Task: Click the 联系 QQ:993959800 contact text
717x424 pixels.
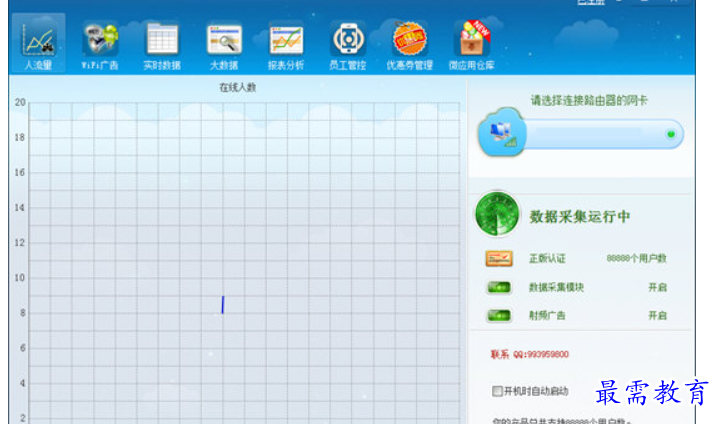Action: pyautogui.click(x=530, y=354)
